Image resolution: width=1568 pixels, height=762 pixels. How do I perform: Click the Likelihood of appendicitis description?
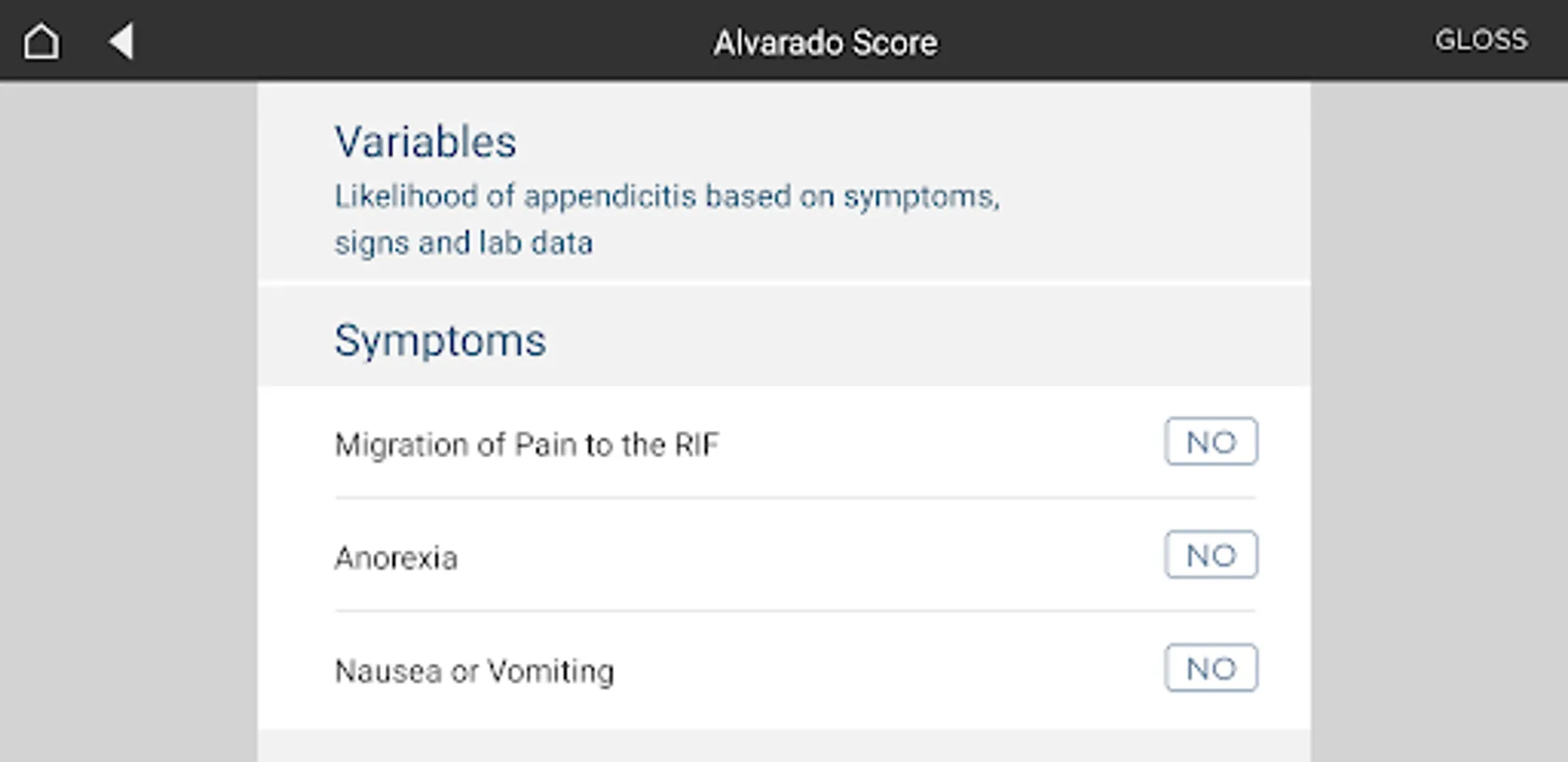click(x=667, y=196)
